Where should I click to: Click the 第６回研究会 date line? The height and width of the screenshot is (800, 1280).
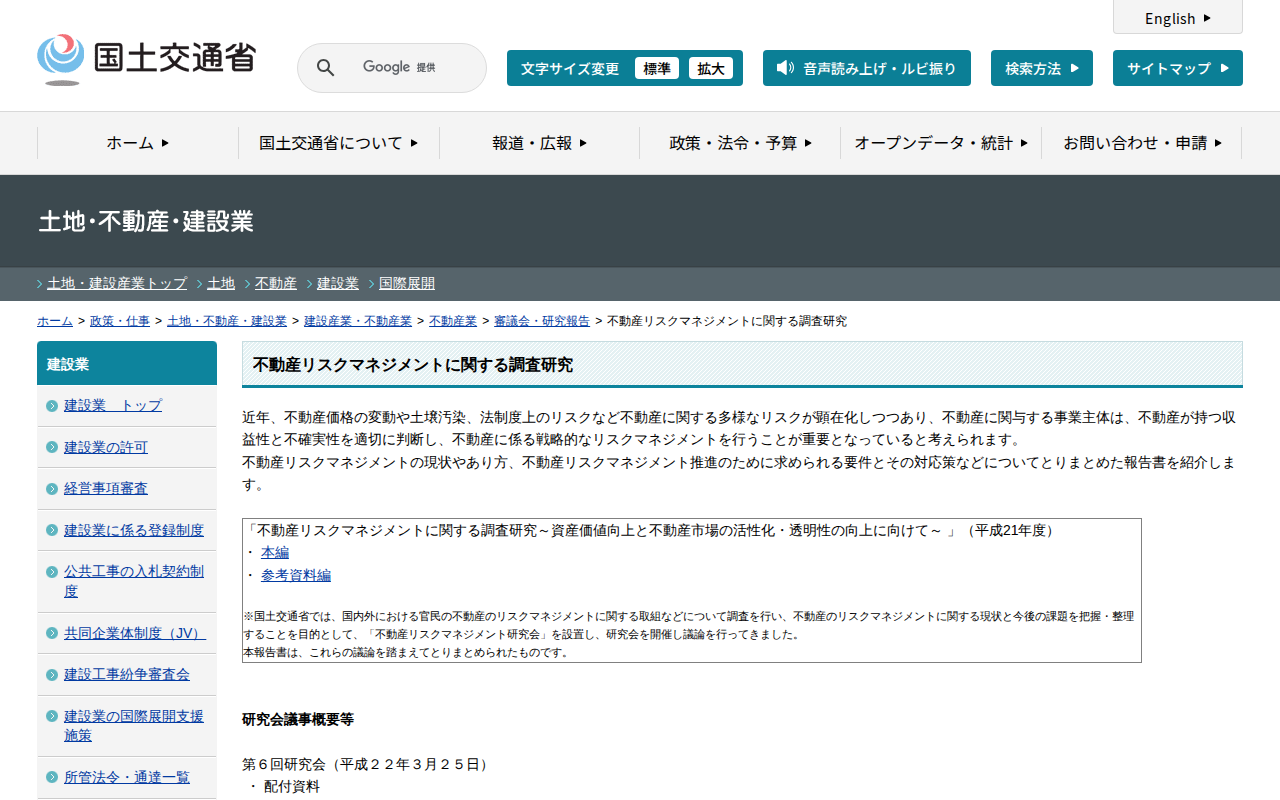(368, 764)
